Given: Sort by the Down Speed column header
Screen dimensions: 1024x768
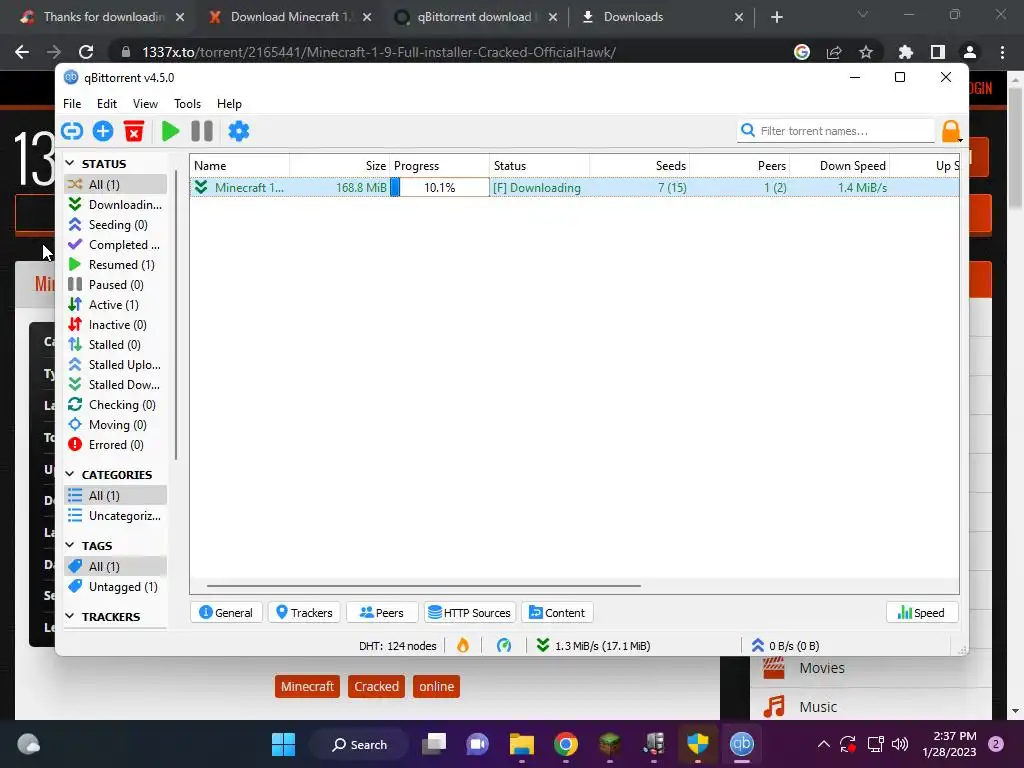Looking at the screenshot, I should (x=840, y=166).
